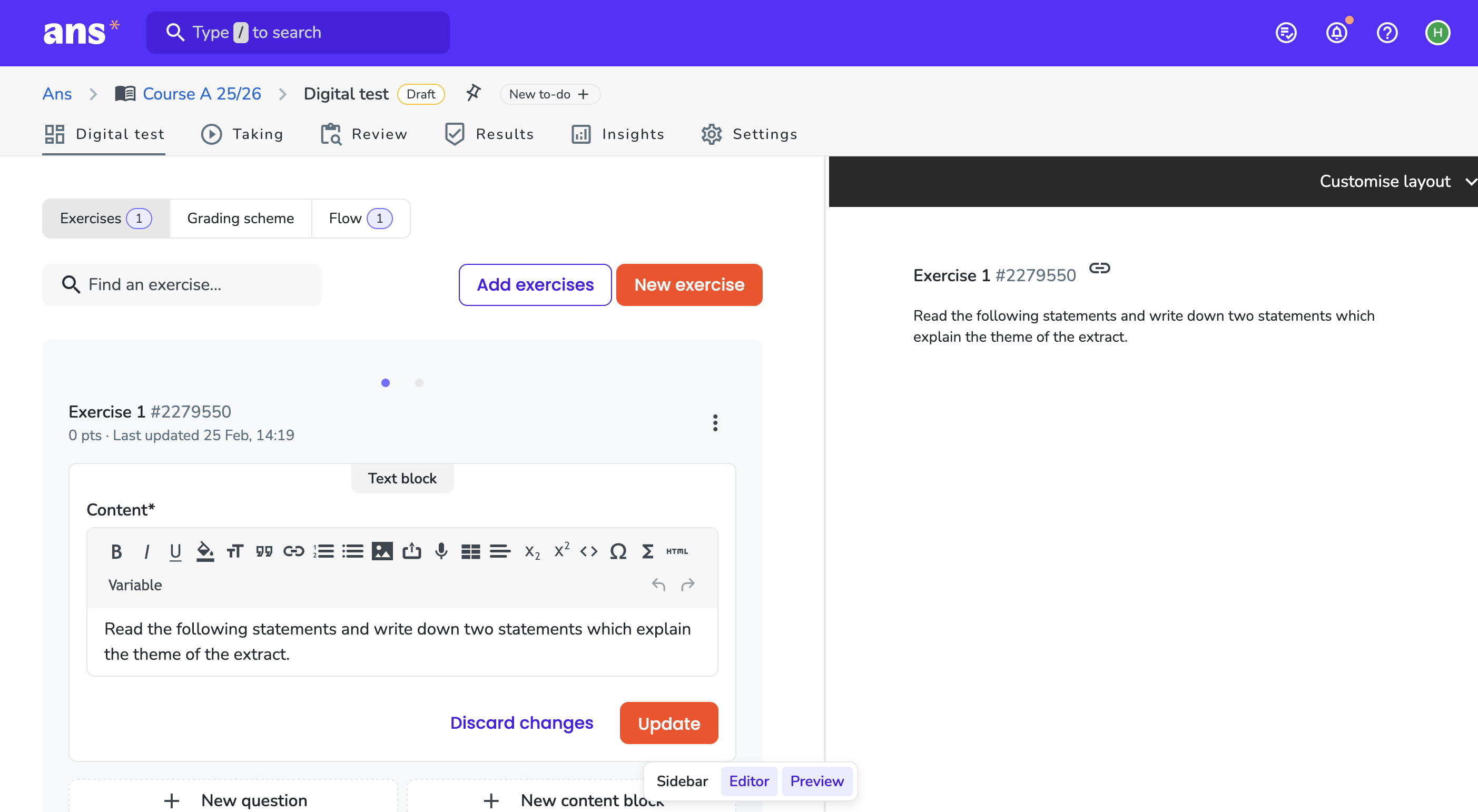Screen dimensions: 1478x812
Task: Open the Settings tab
Action: pyautogui.click(x=750, y=134)
